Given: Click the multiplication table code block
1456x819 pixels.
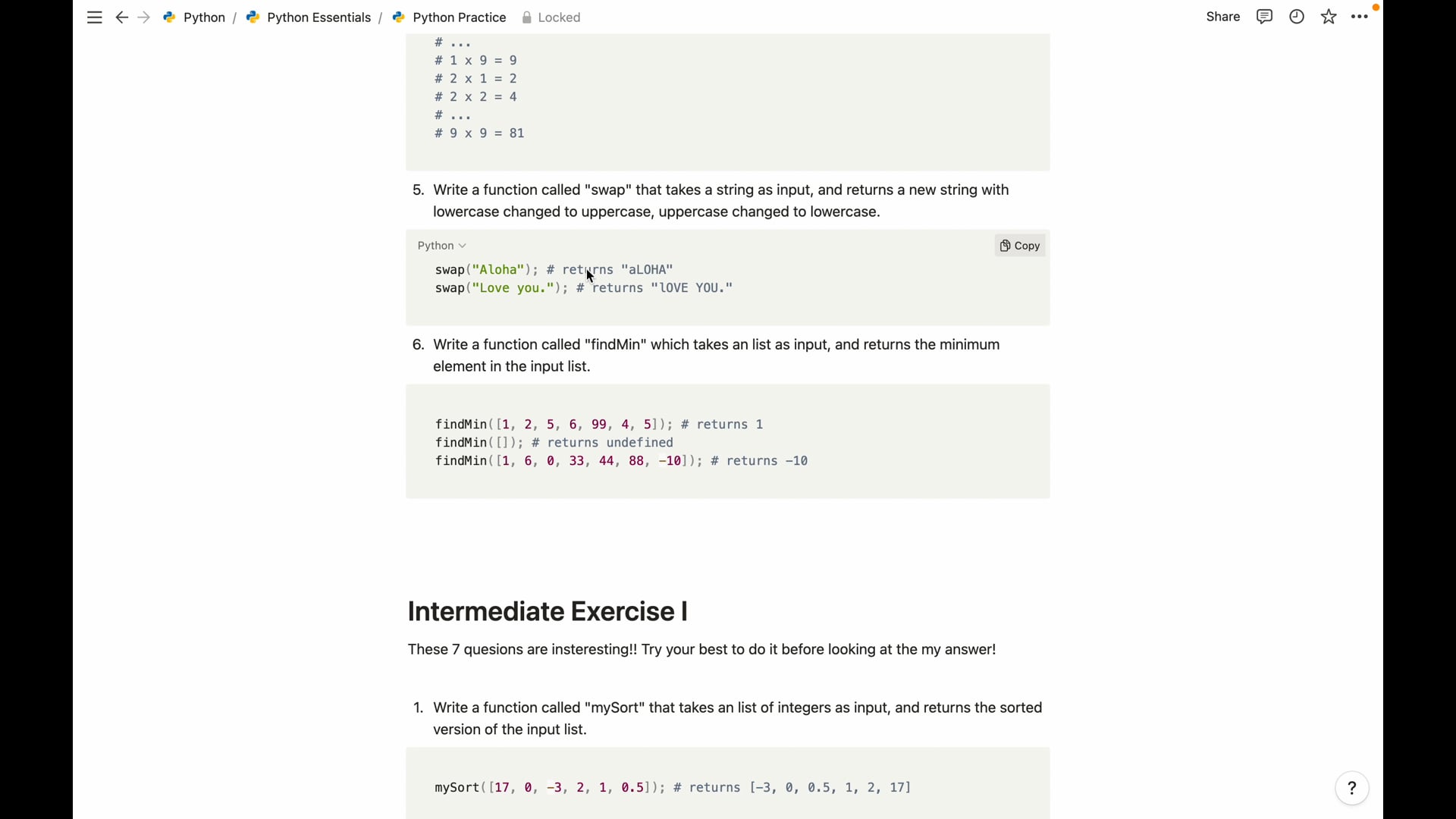Looking at the screenshot, I should 726,97.
